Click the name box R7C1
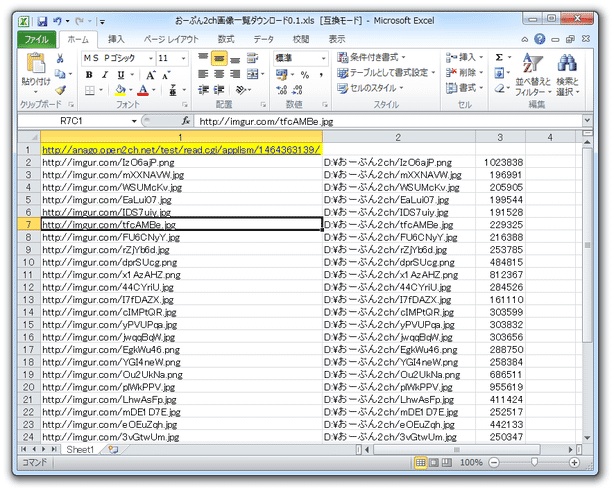Screen dimensions: 614x491 [74, 121]
